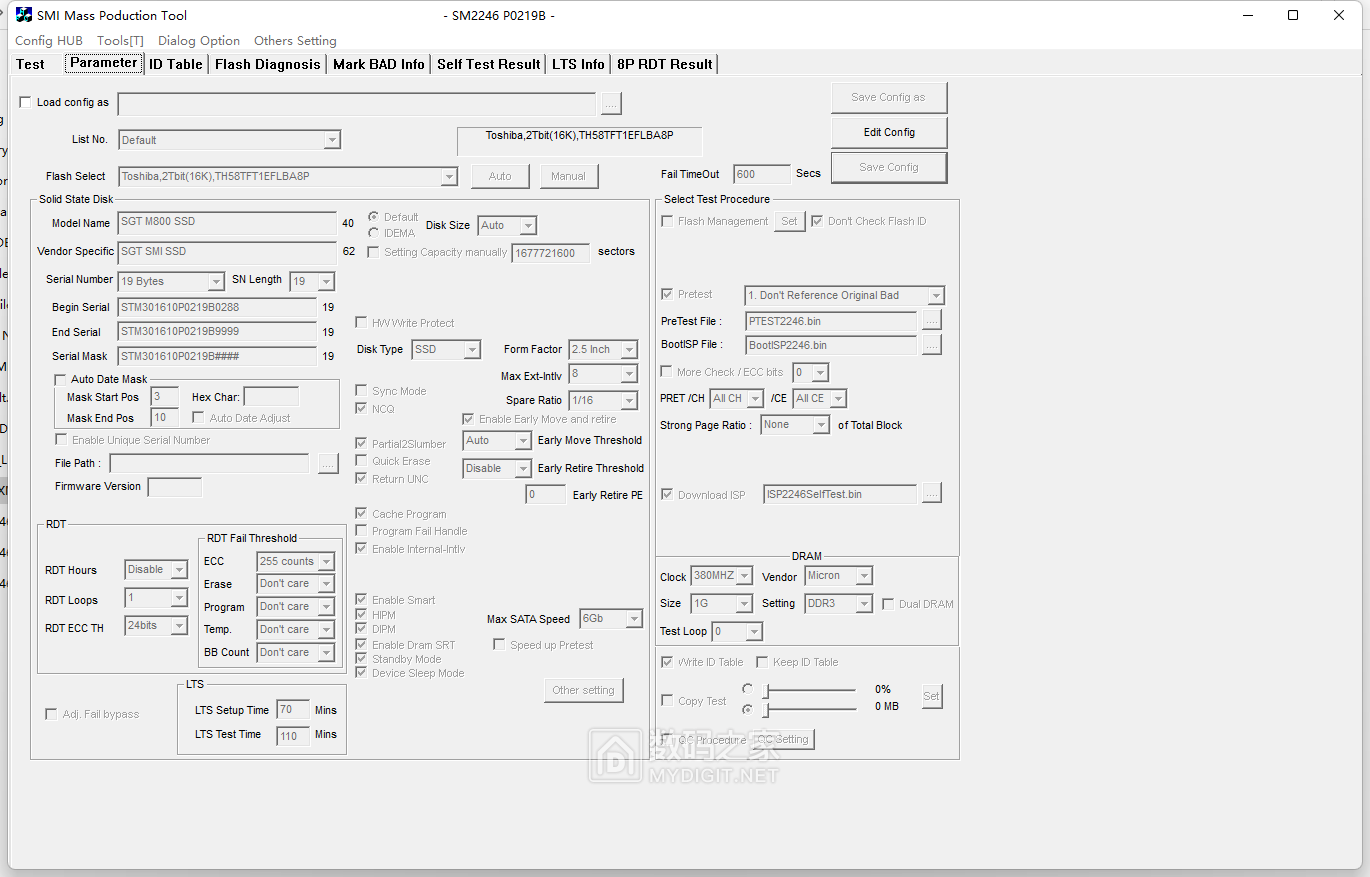
Task: Click browse button next to Load config field
Action: [x=611, y=103]
